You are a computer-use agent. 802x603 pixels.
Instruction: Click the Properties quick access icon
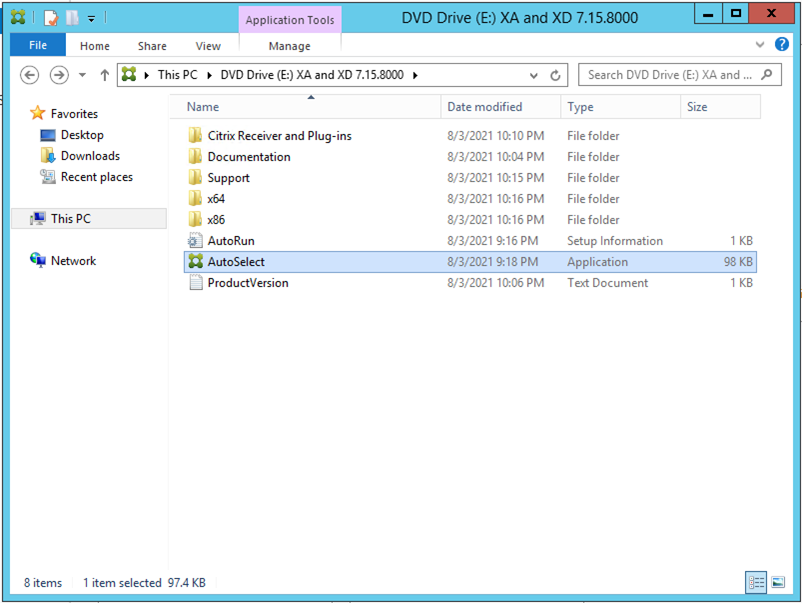pyautogui.click(x=51, y=18)
